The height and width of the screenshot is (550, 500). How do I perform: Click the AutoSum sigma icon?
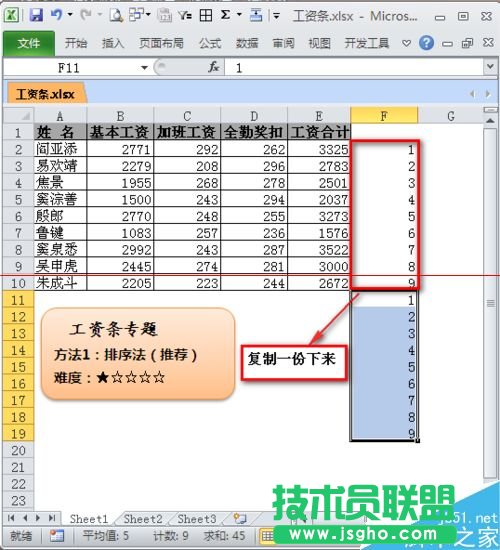(x=226, y=15)
